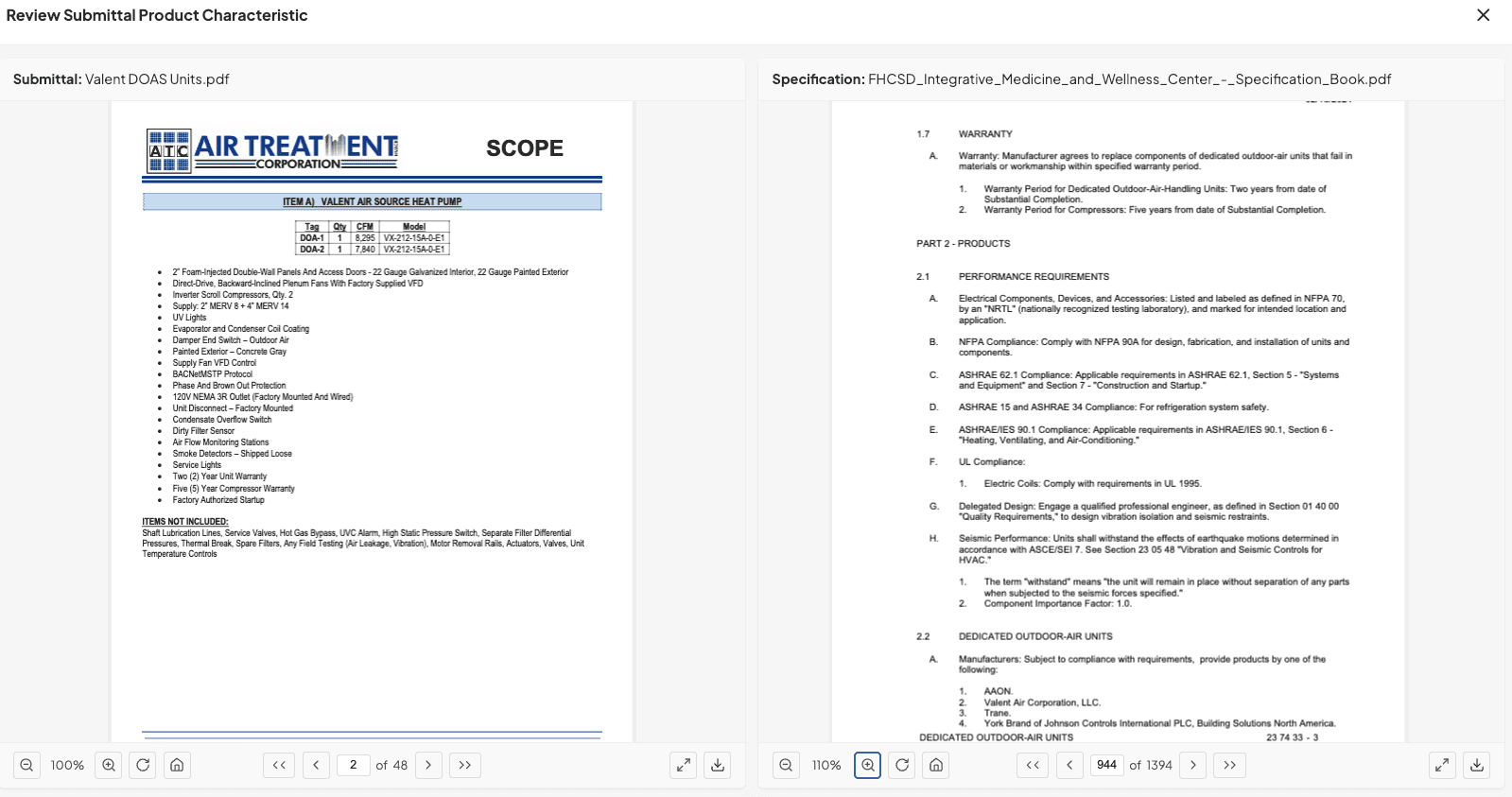The height and width of the screenshot is (797, 1512).
Task: Click 'ITEMS NOT INCLUDED:' heading
Action: pos(185,522)
